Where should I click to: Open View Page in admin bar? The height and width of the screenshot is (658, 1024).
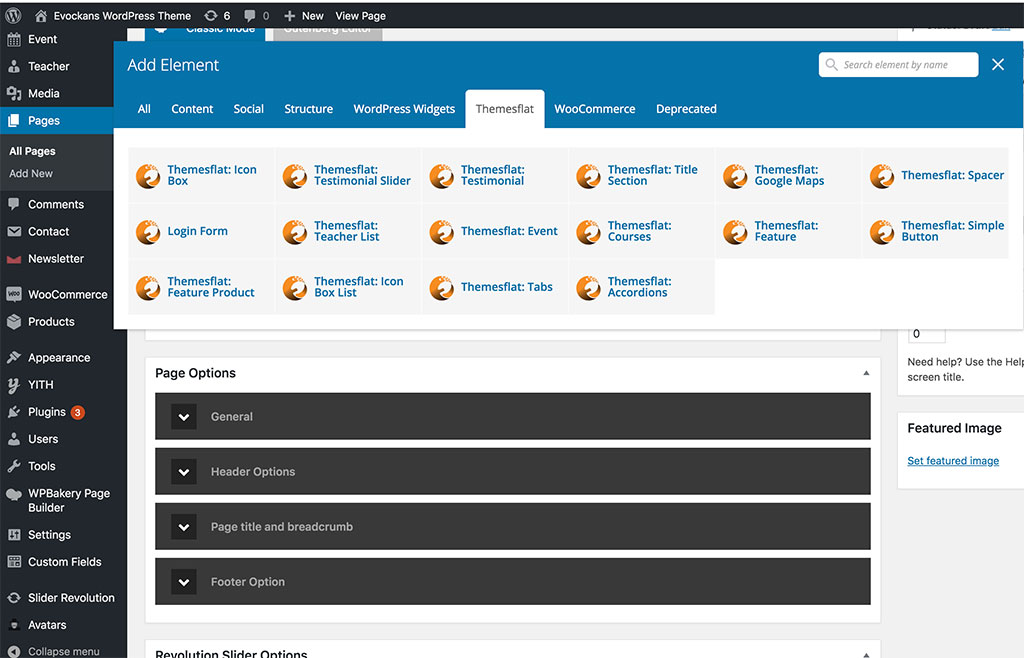[x=360, y=16]
